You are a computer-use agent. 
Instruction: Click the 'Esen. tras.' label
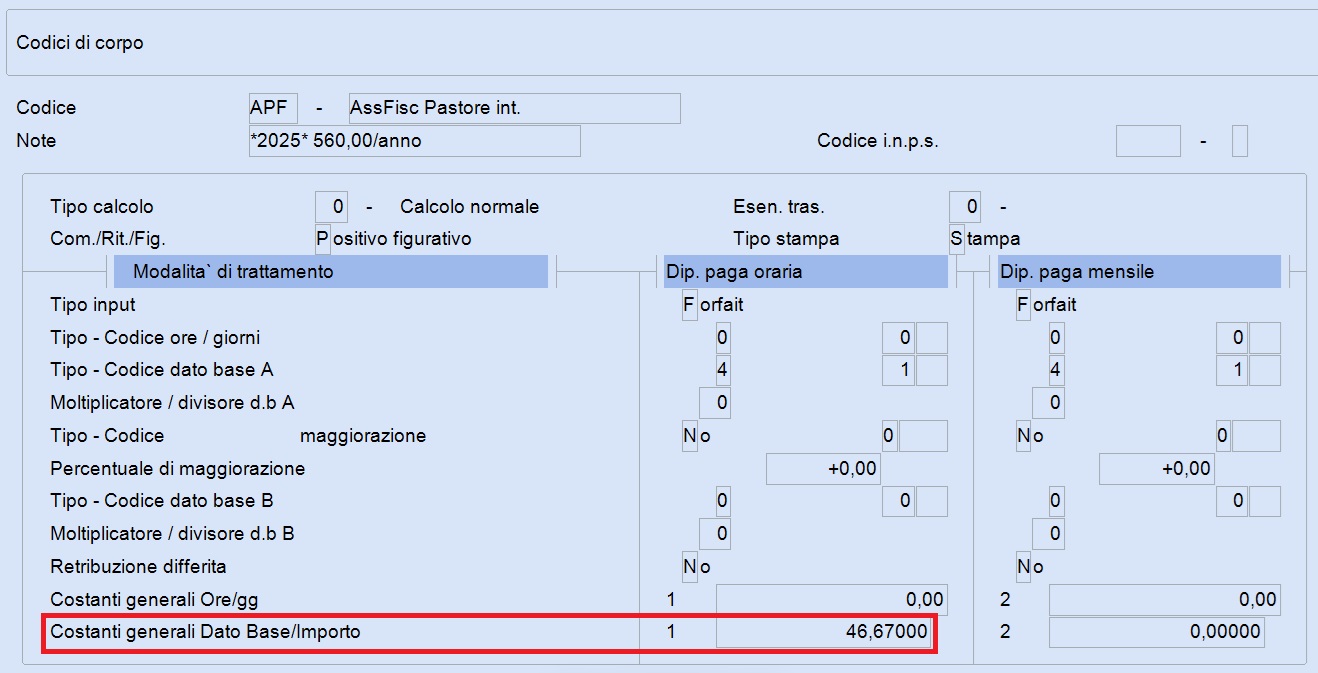779,207
